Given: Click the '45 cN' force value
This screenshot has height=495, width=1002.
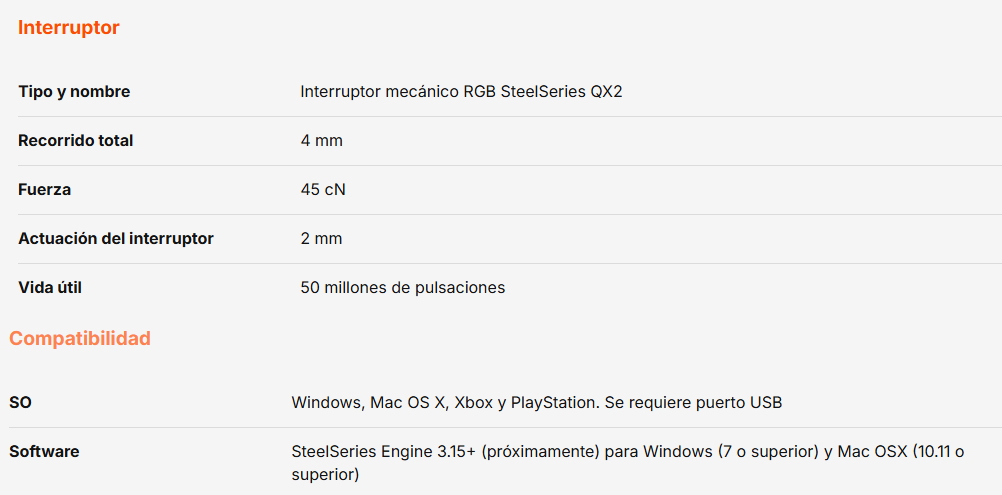Looking at the screenshot, I should [x=323, y=190].
